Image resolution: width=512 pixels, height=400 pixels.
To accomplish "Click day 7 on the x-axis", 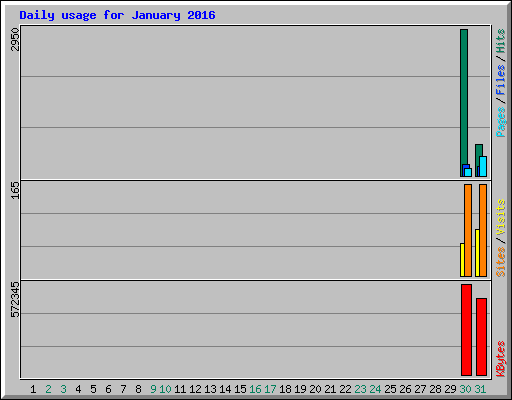I will (x=123, y=389).
